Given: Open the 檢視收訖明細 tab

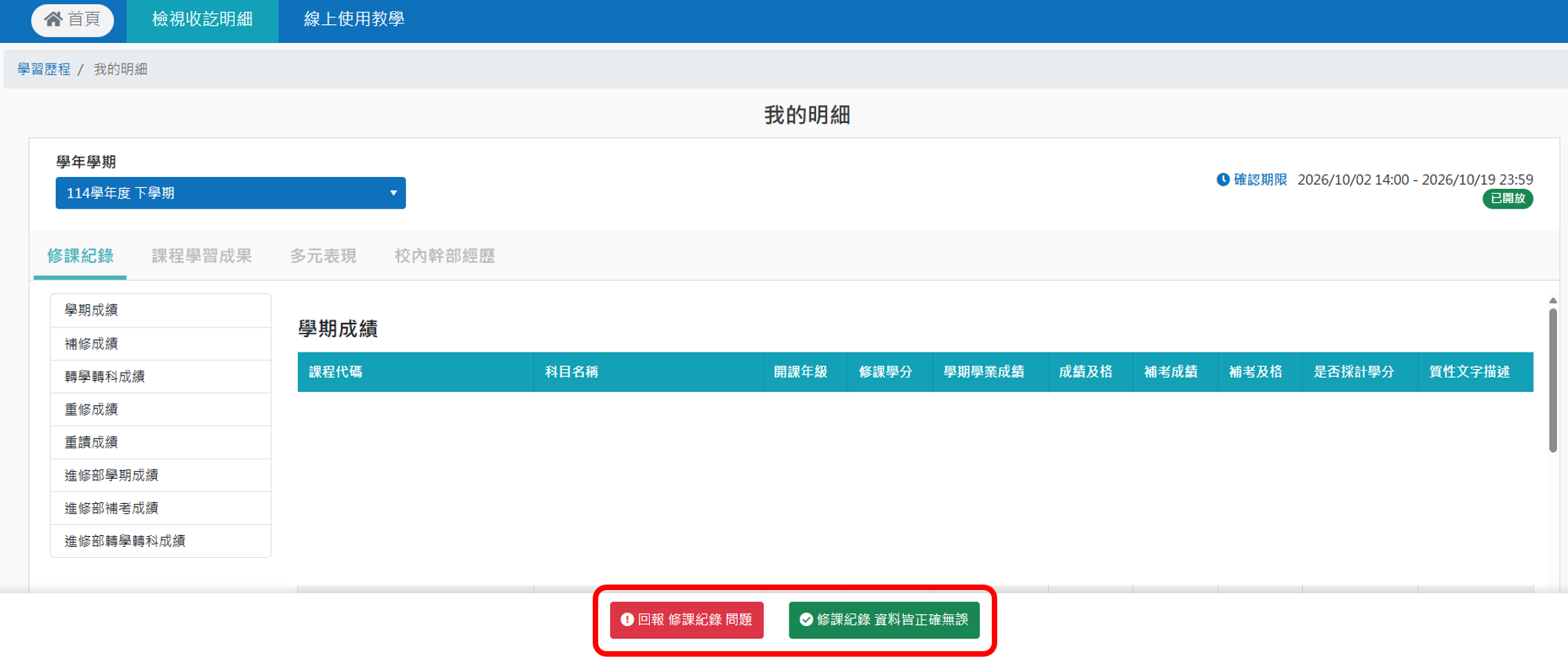Looking at the screenshot, I should pos(202,20).
